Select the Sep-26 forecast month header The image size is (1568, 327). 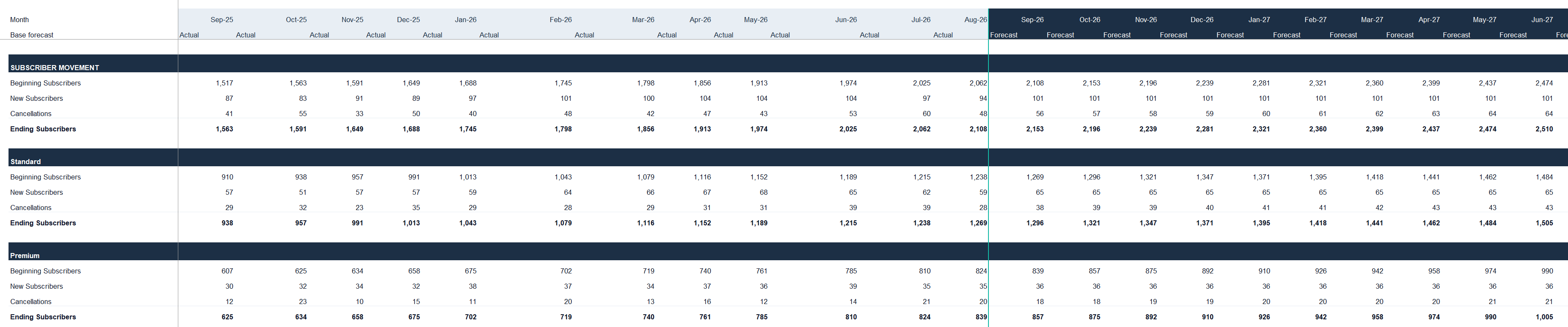[1032, 20]
